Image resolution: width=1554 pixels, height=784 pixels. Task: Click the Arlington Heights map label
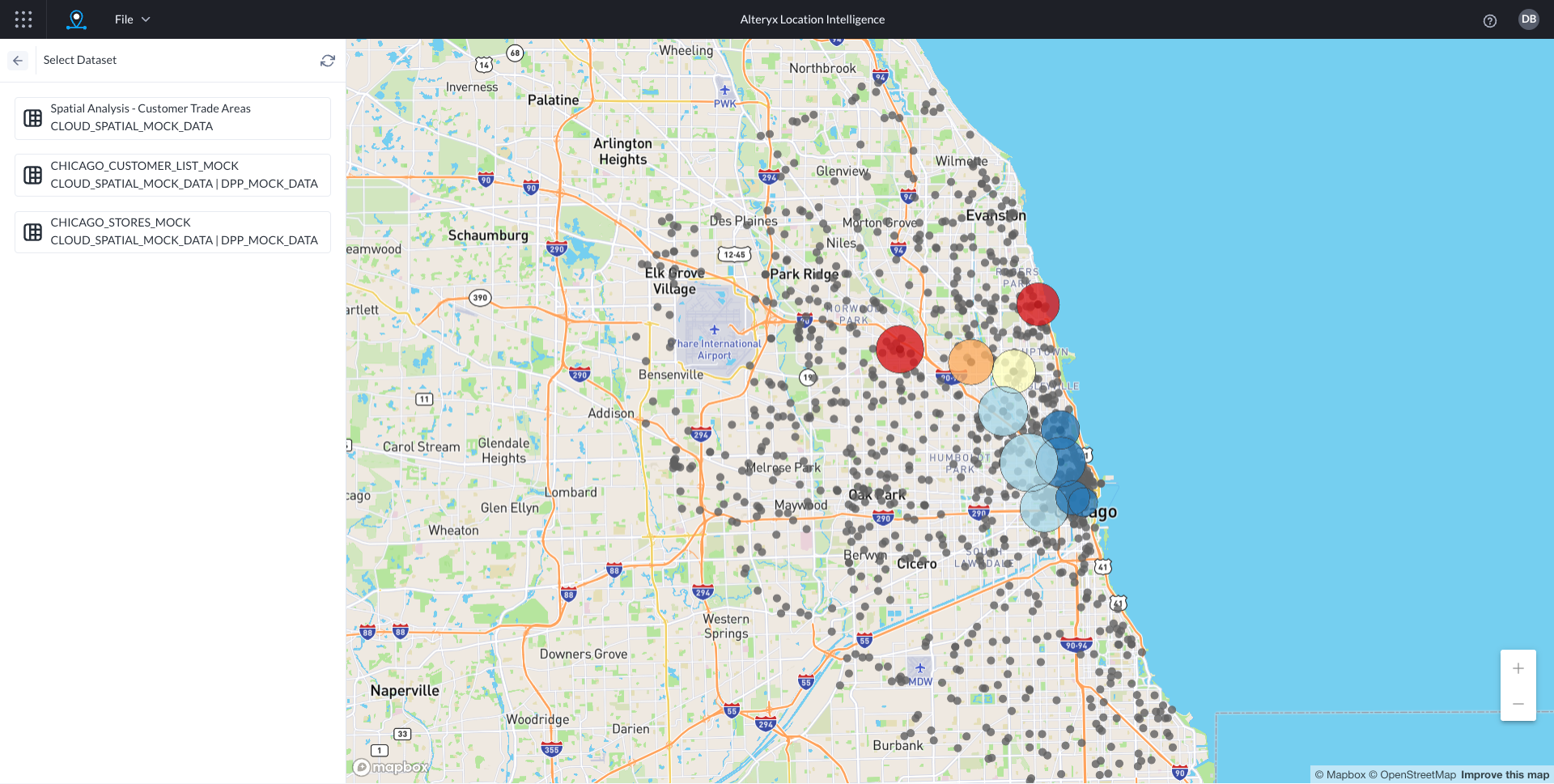[x=622, y=151]
